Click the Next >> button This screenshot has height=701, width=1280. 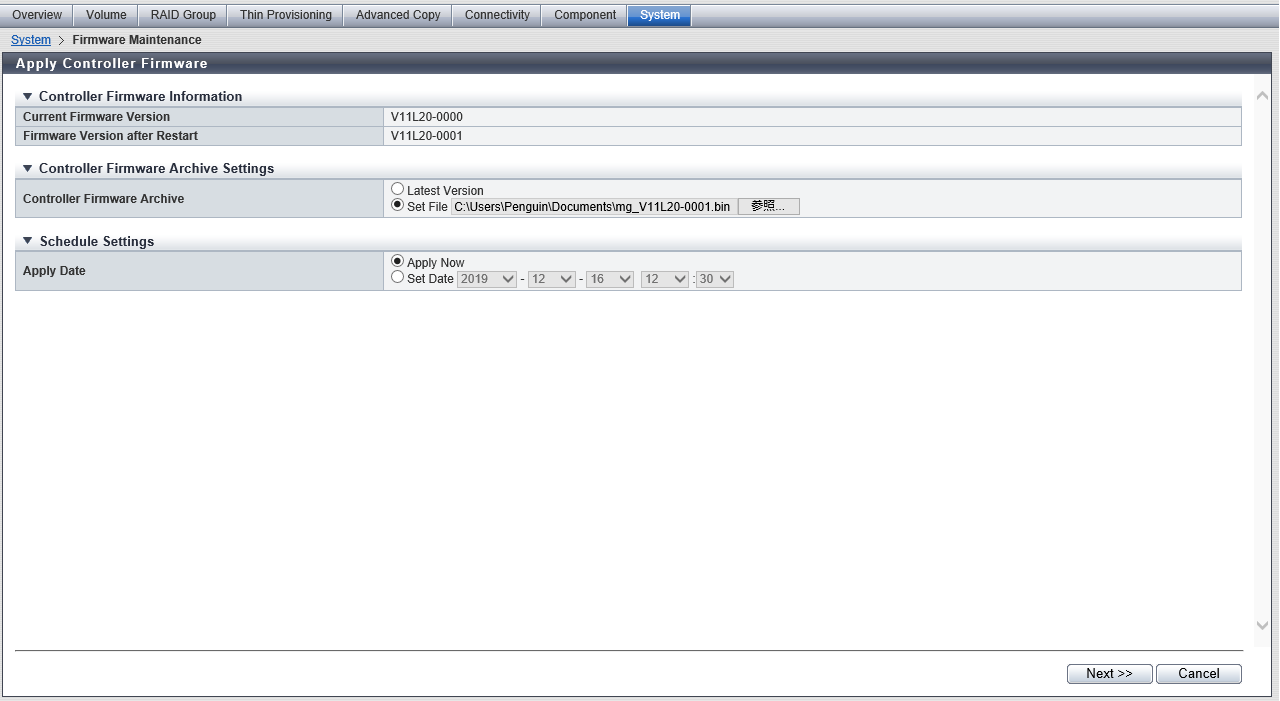(1109, 674)
